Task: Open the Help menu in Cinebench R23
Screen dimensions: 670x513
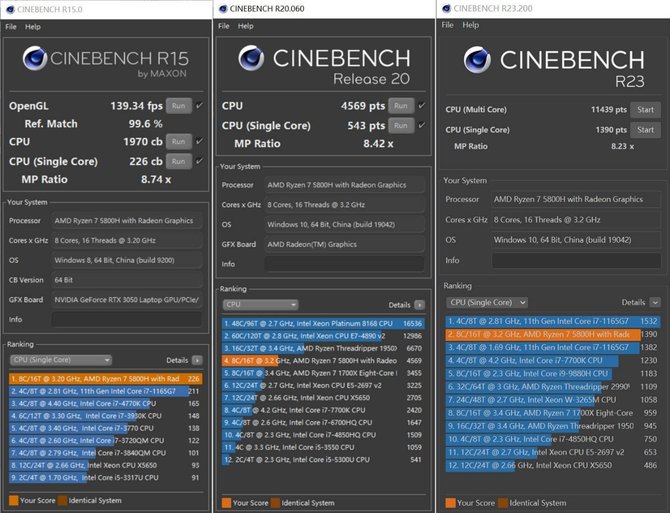Action: 470,25
